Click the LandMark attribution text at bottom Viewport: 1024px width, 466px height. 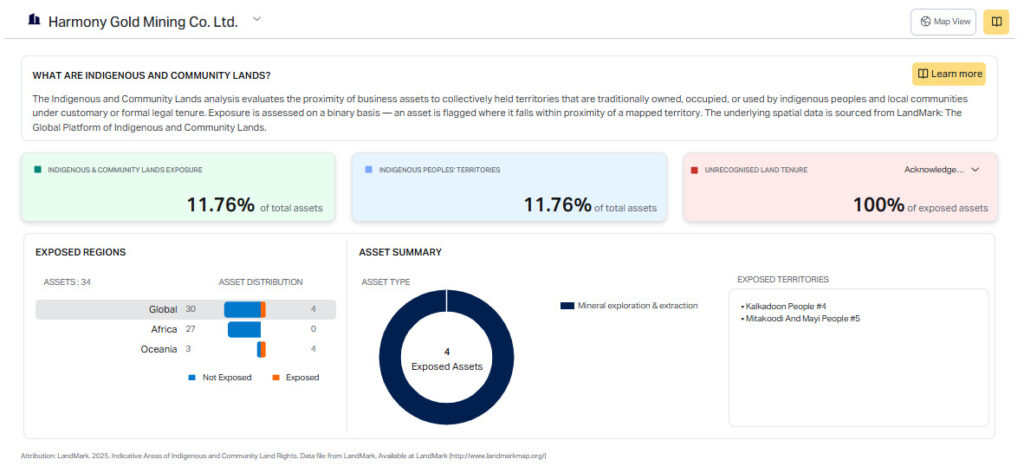(283, 456)
